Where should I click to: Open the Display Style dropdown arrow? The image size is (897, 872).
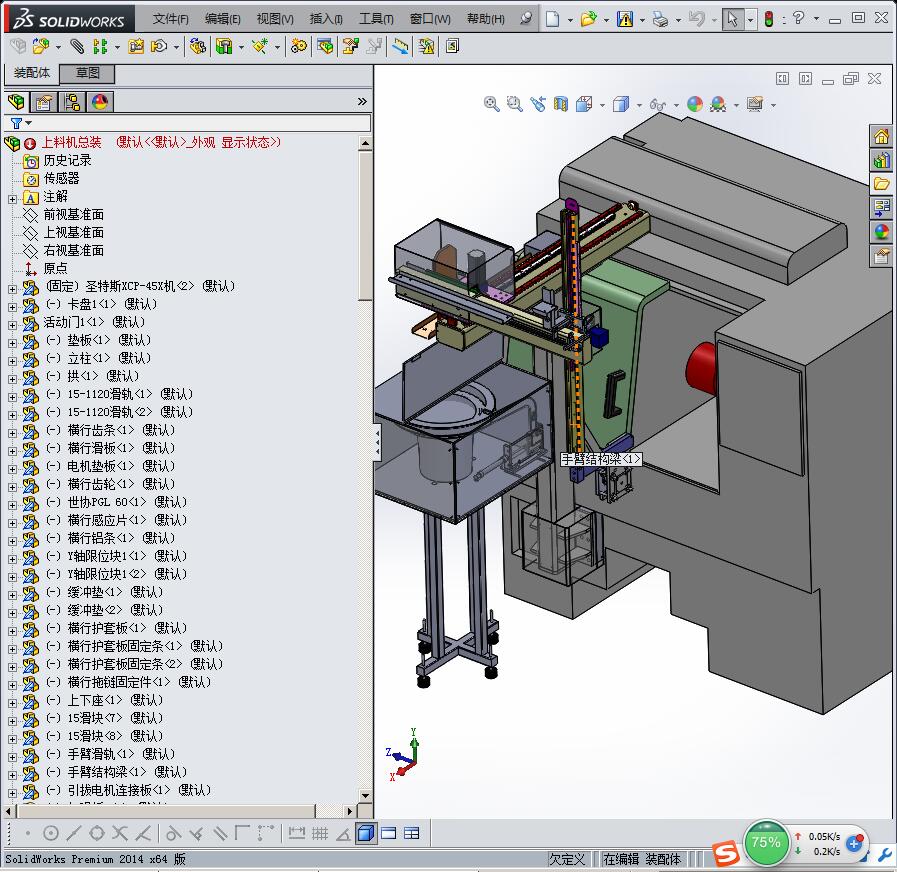click(x=638, y=105)
